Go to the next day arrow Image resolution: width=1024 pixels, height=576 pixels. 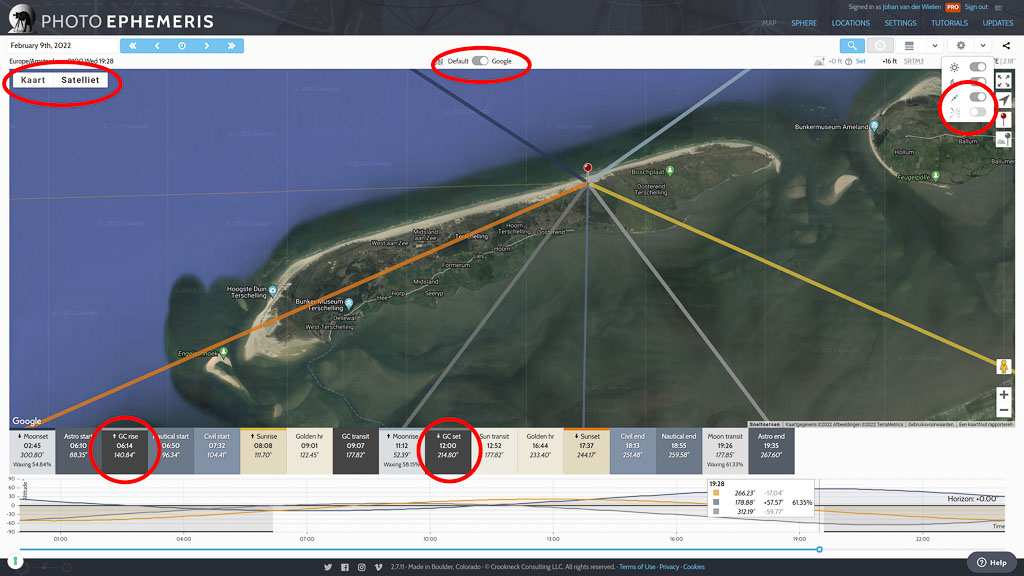(207, 46)
